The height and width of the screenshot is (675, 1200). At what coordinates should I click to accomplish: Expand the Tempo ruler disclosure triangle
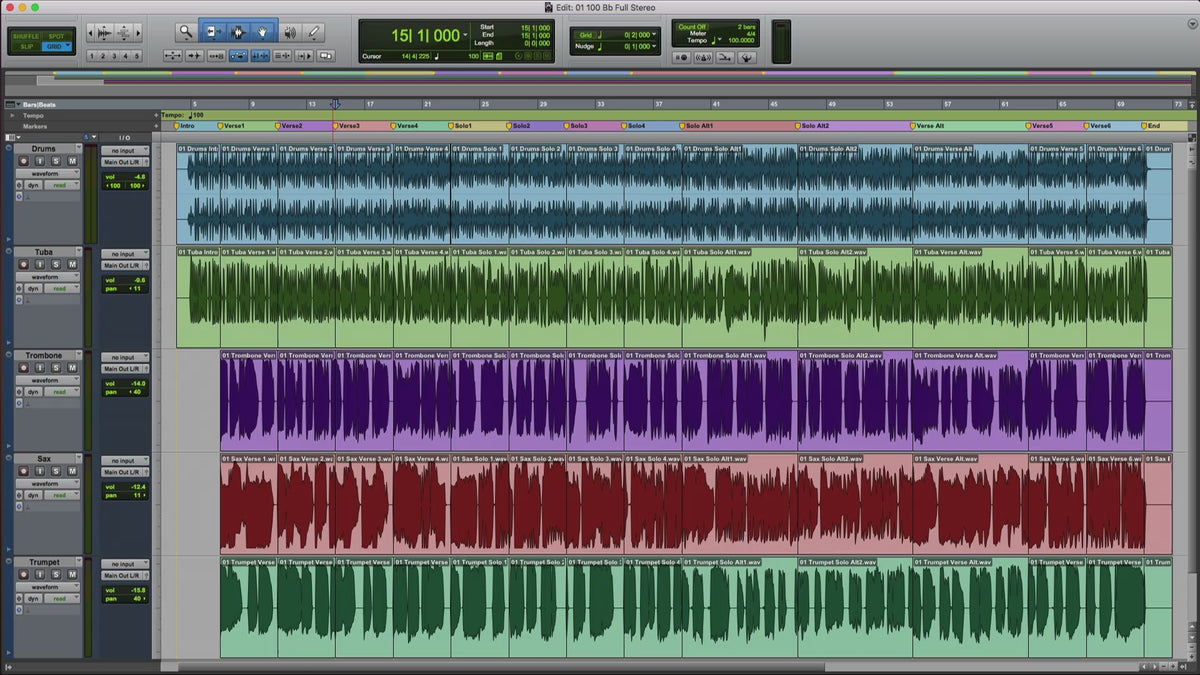pyautogui.click(x=12, y=115)
